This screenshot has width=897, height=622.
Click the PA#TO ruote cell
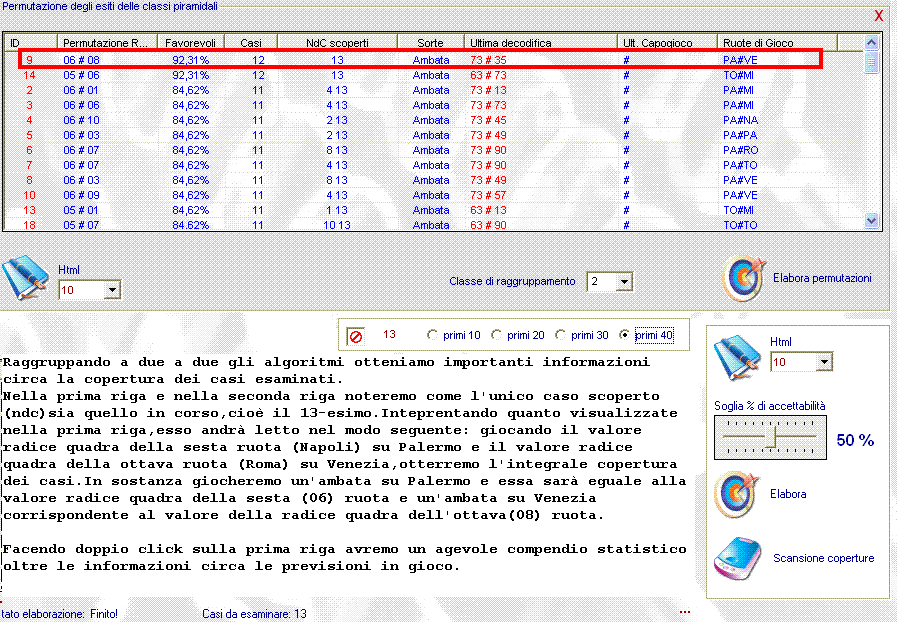[x=740, y=165]
